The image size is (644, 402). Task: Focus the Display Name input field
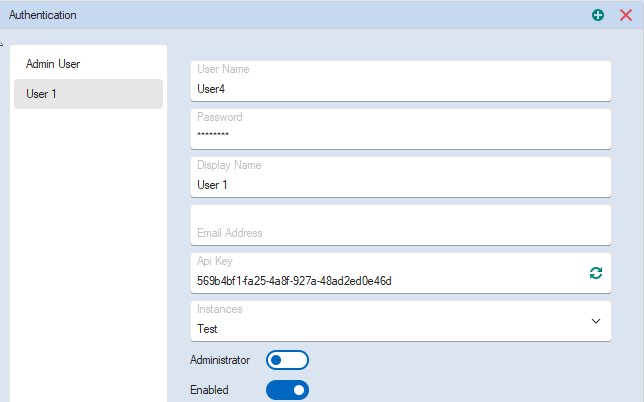[400, 185]
